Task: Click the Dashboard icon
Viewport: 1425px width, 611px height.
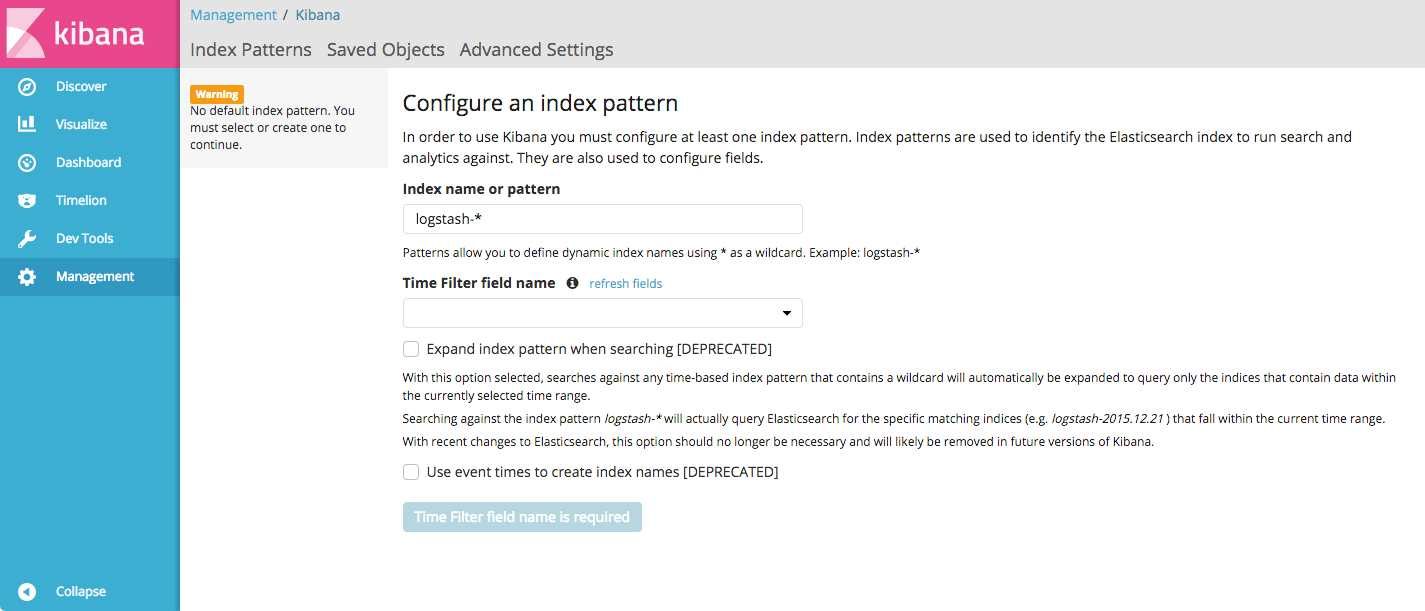Action: (x=27, y=162)
